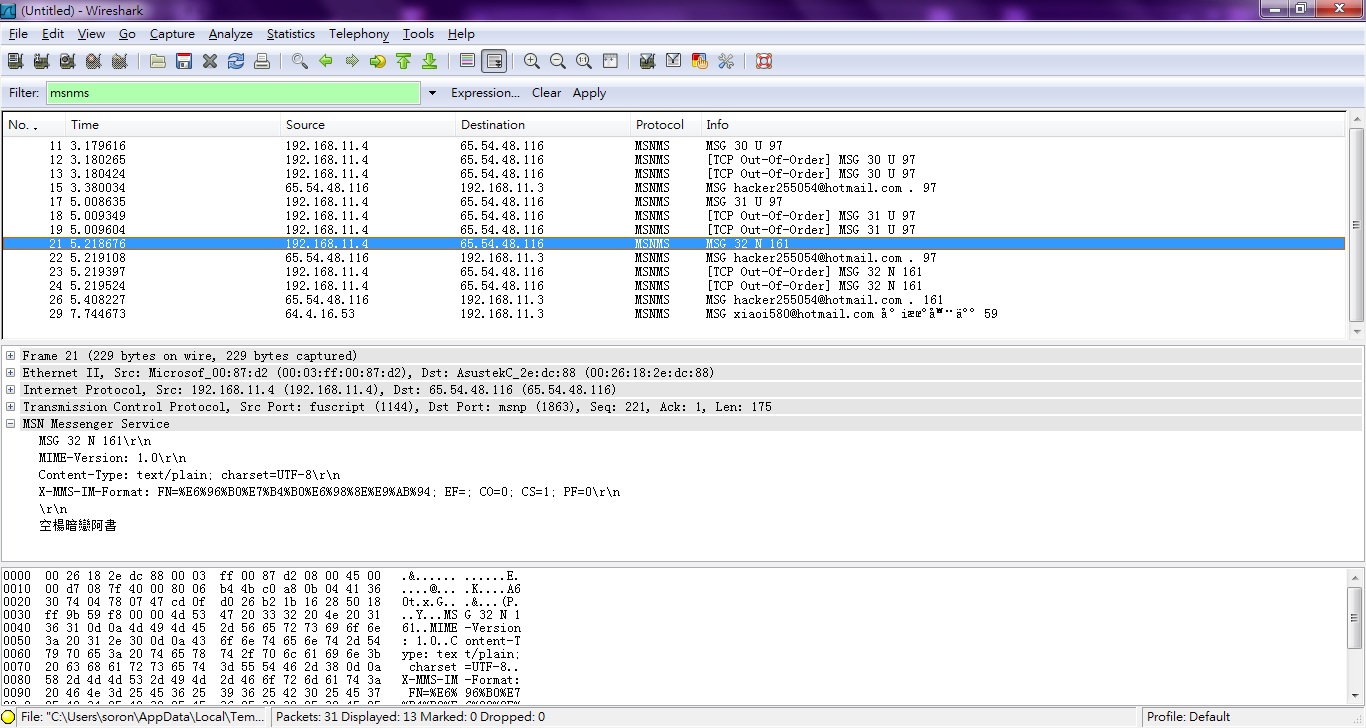Click the expert info status icon
The image size is (1366, 728).
click(x=9, y=717)
